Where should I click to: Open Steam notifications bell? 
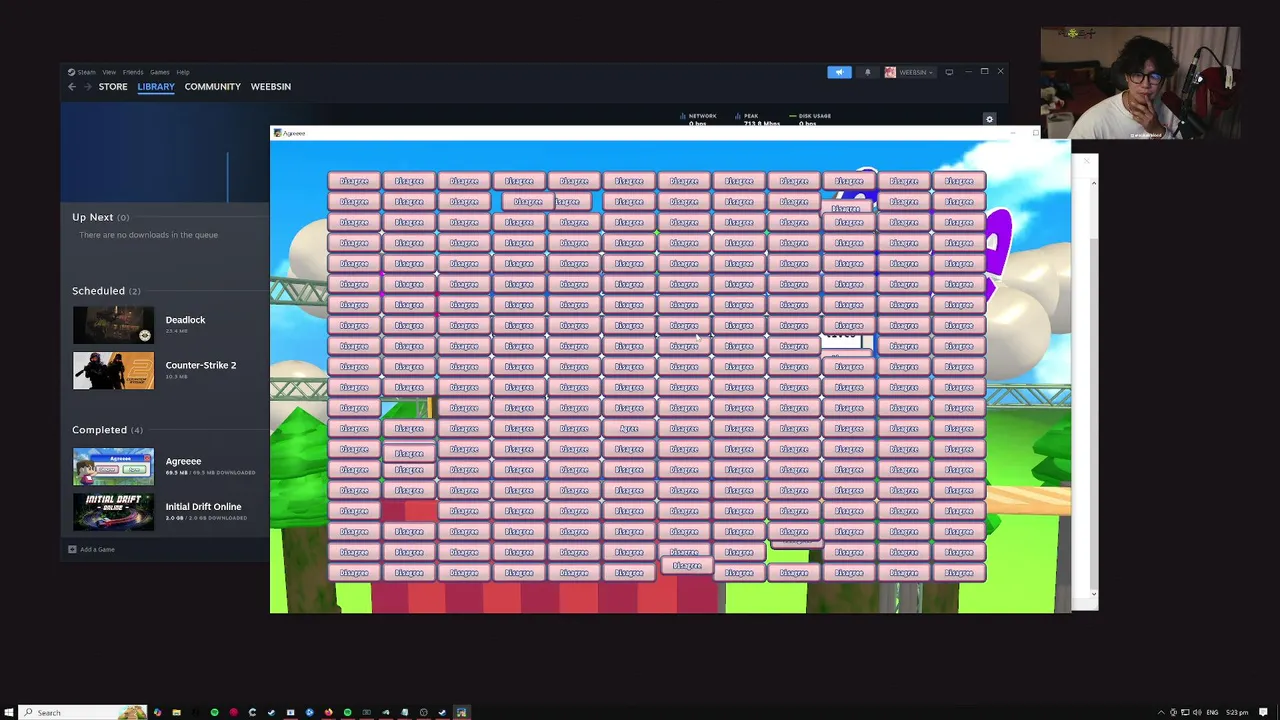[867, 72]
